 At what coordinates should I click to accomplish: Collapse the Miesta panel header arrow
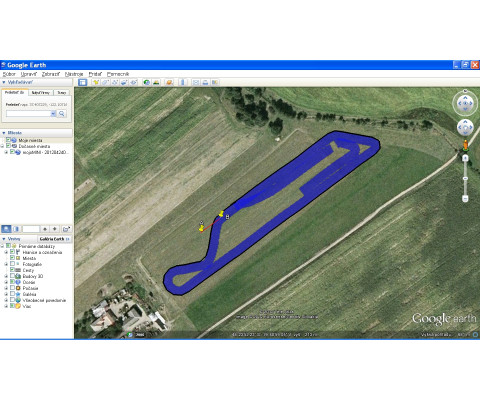pyautogui.click(x=4, y=133)
